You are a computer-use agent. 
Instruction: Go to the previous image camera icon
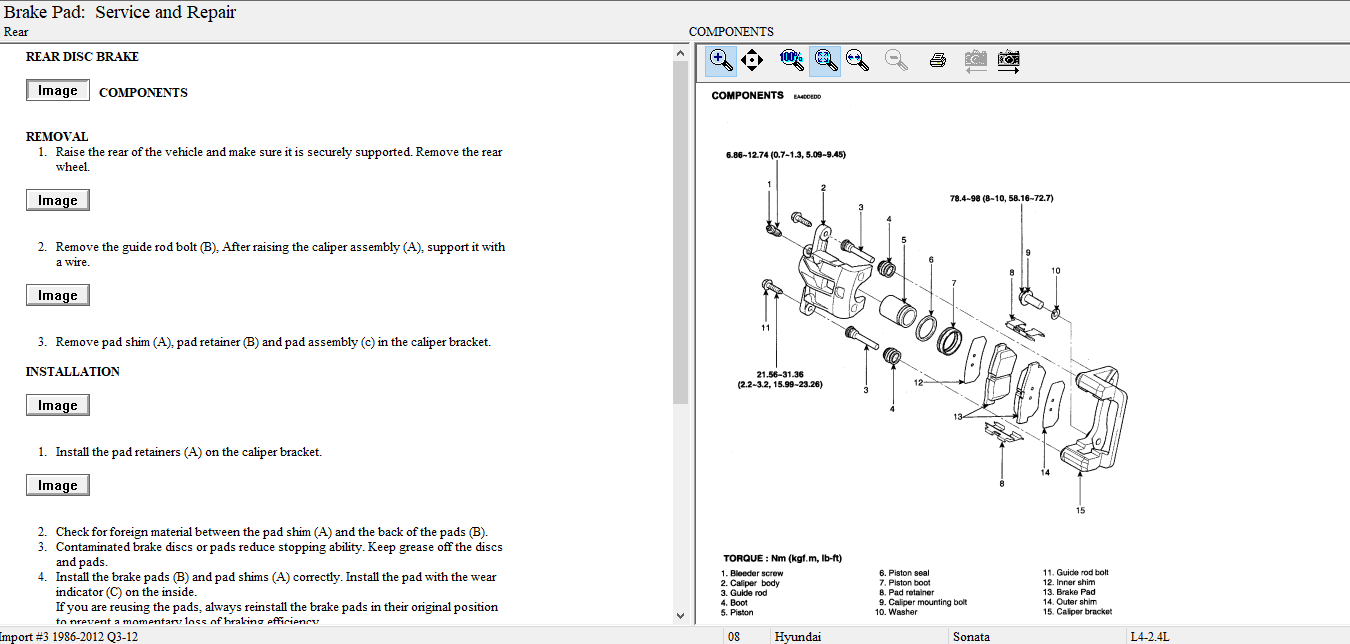pyautogui.click(x=975, y=60)
